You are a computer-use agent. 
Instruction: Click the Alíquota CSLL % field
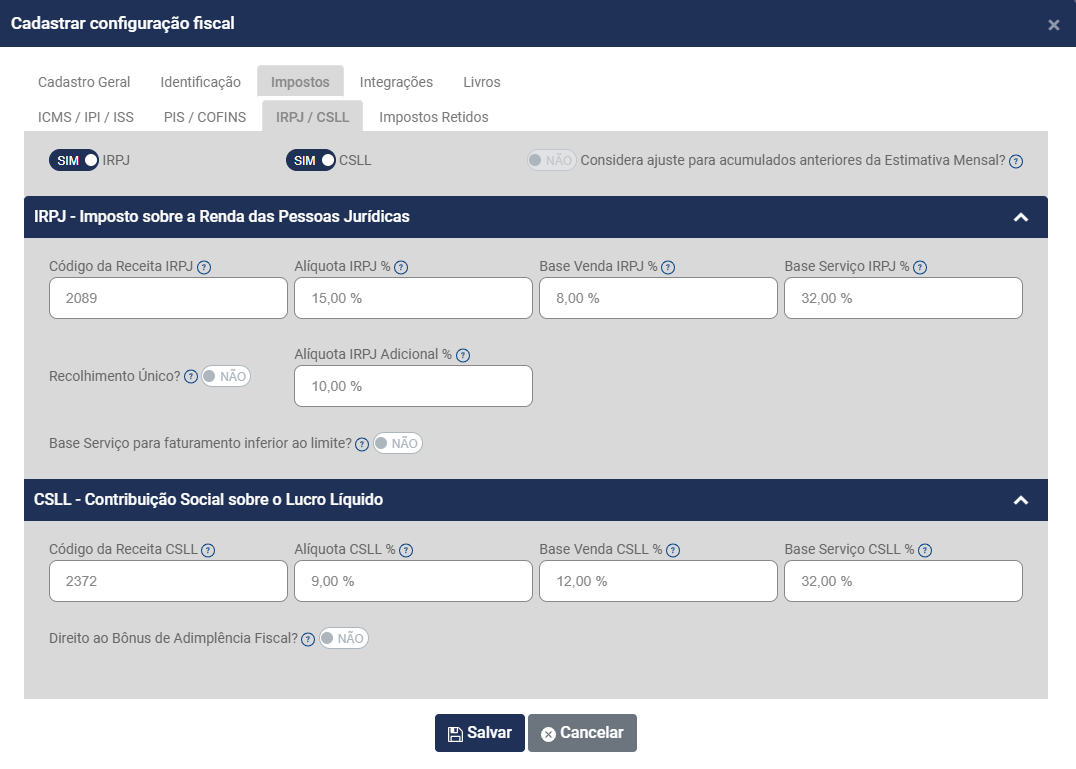[413, 581]
